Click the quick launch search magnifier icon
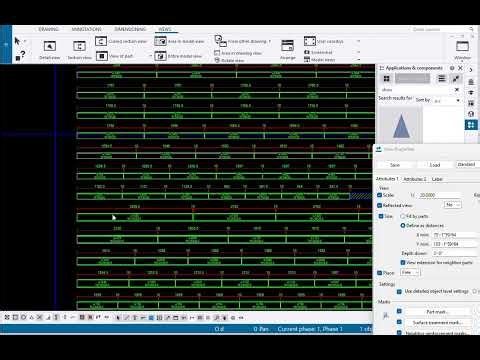Screen dimensions: 480x360 (x=471, y=29)
